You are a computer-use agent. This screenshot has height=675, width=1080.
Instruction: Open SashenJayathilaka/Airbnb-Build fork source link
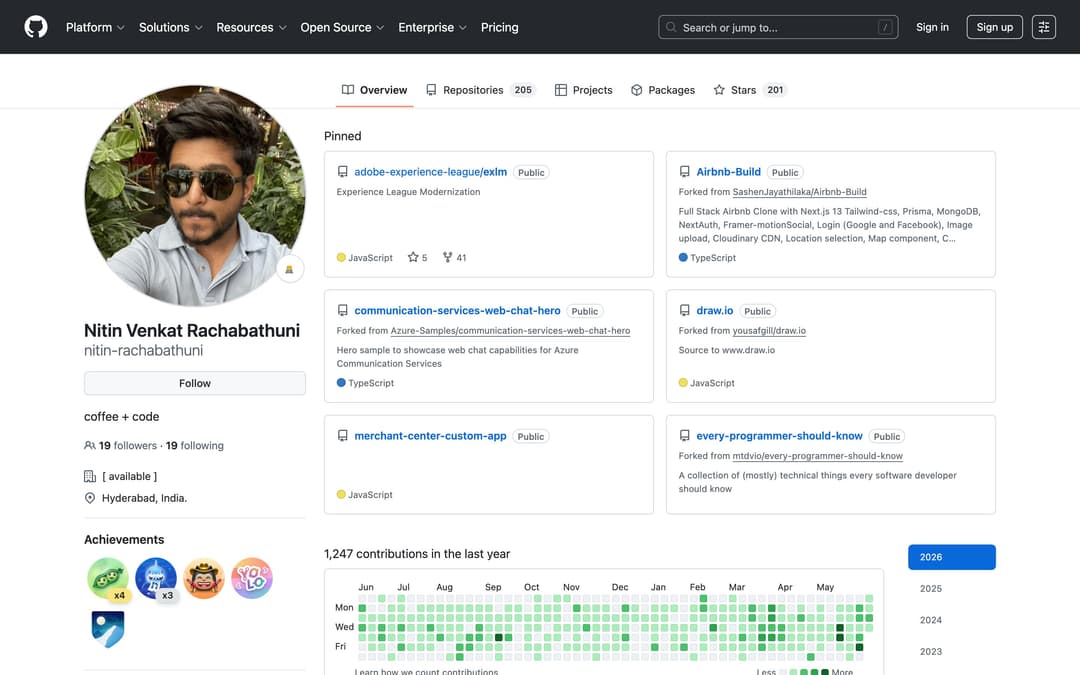tap(799, 192)
